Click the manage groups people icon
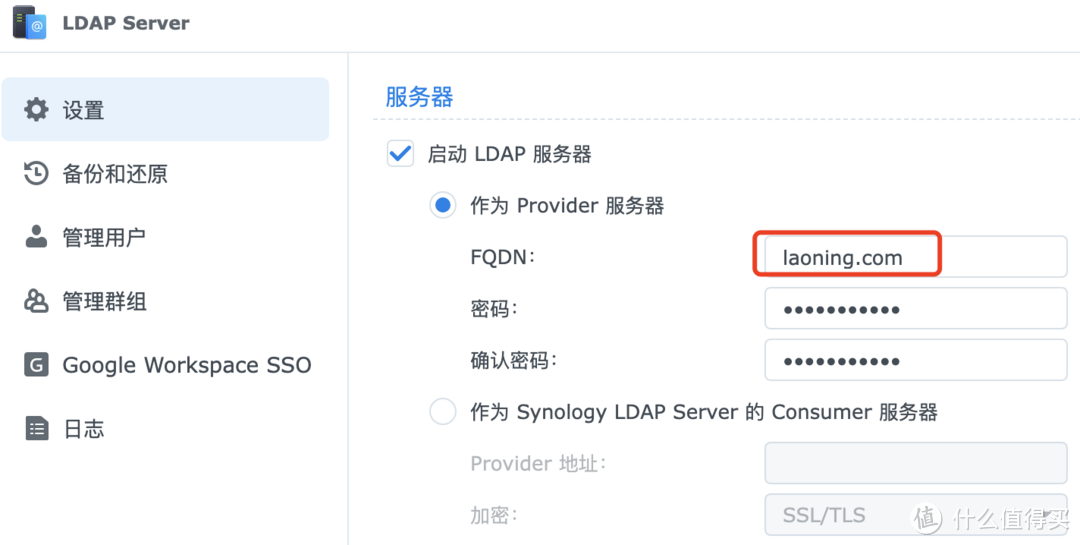 (x=36, y=301)
